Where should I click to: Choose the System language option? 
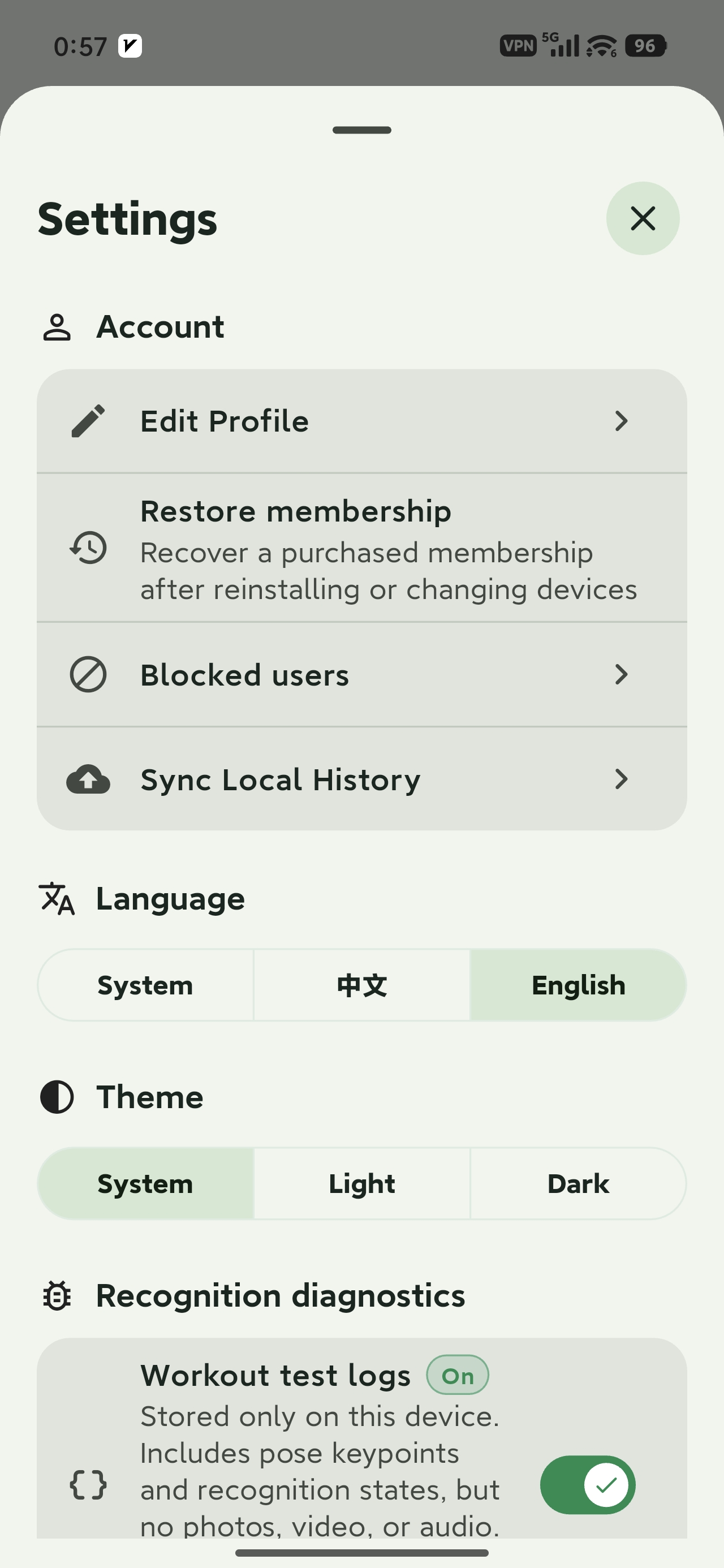click(x=145, y=985)
